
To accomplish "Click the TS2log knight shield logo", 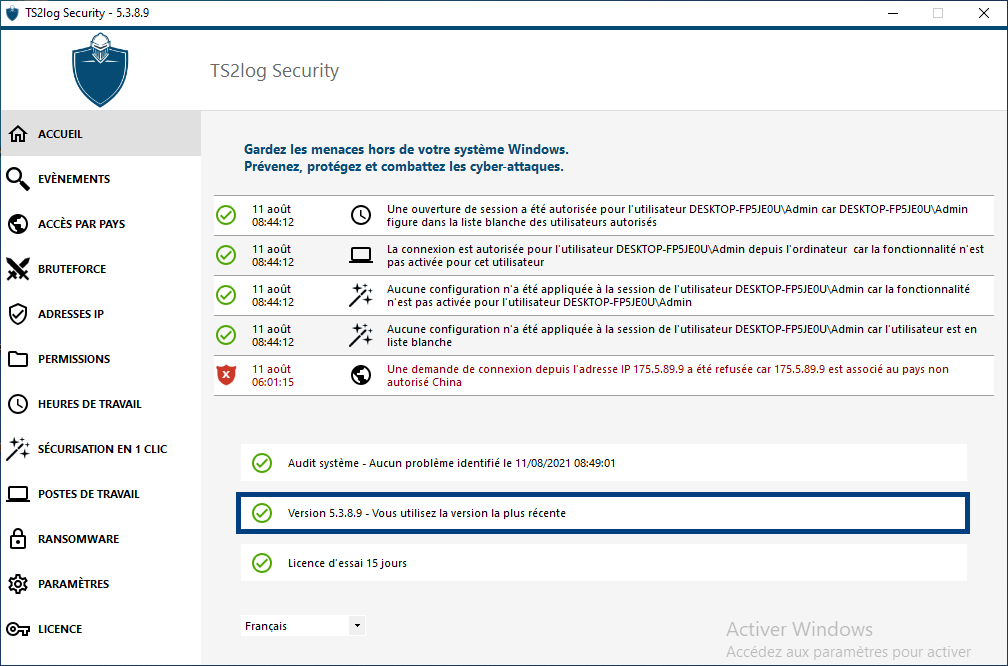I will pyautogui.click(x=100, y=69).
